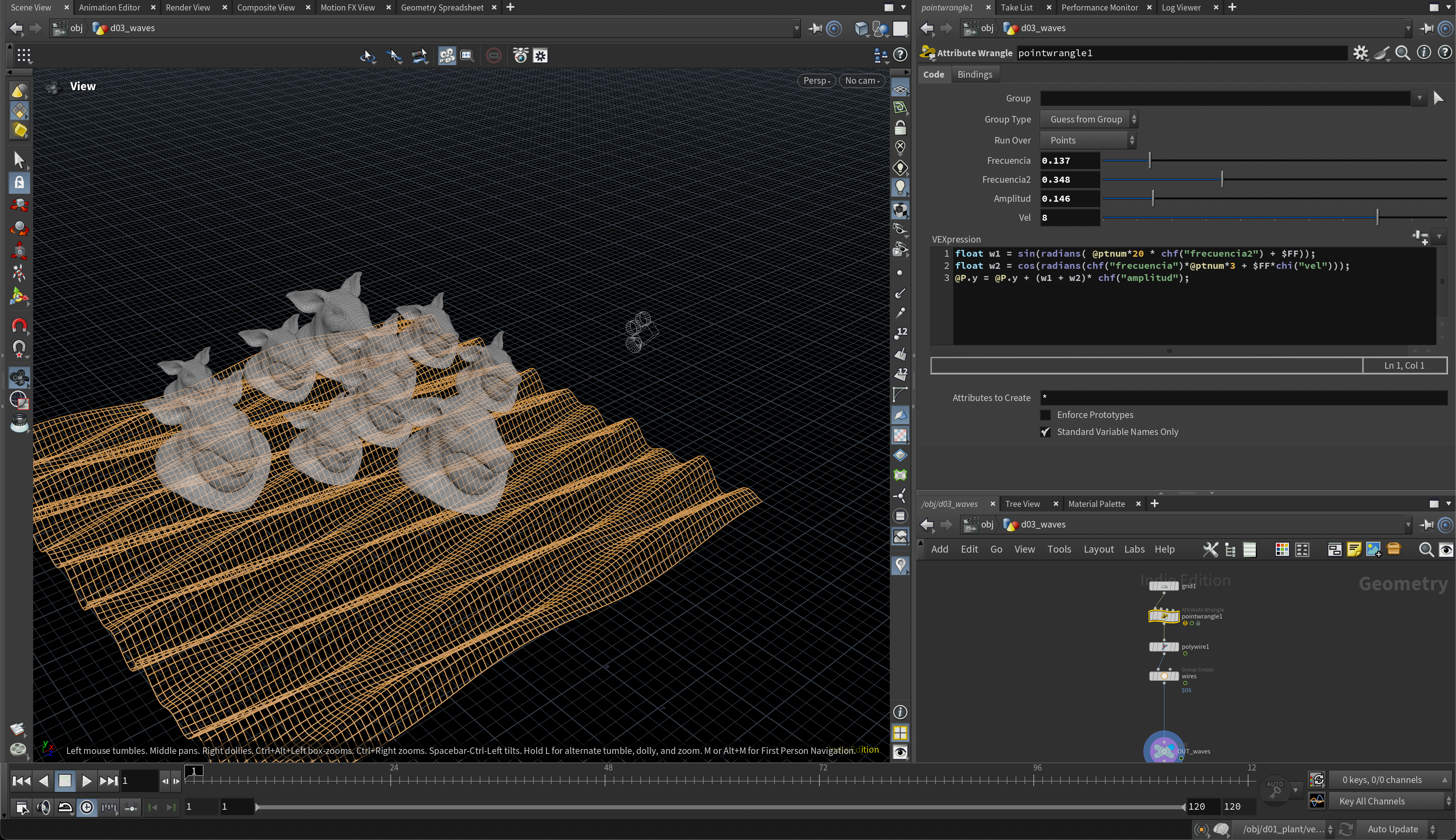Click the Frecuencia2 value field
This screenshot has height=840, width=1456.
pos(1069,179)
